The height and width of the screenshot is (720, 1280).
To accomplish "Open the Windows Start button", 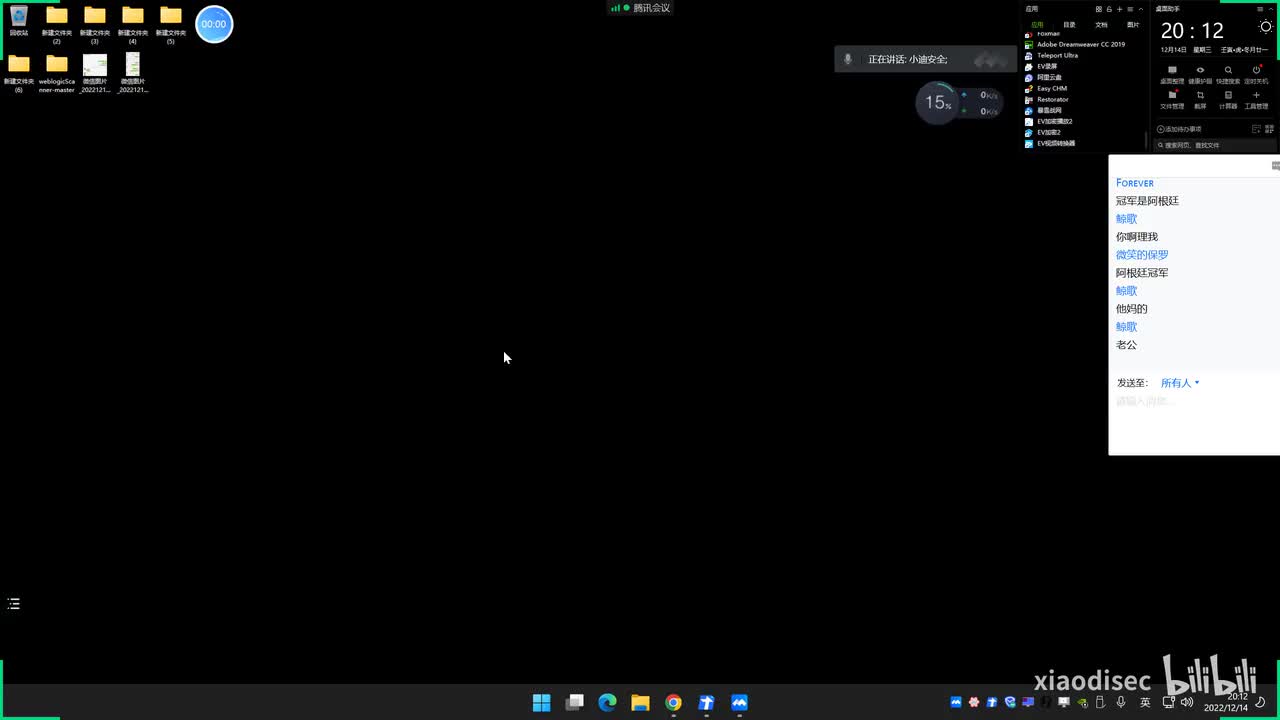I will [x=541, y=703].
